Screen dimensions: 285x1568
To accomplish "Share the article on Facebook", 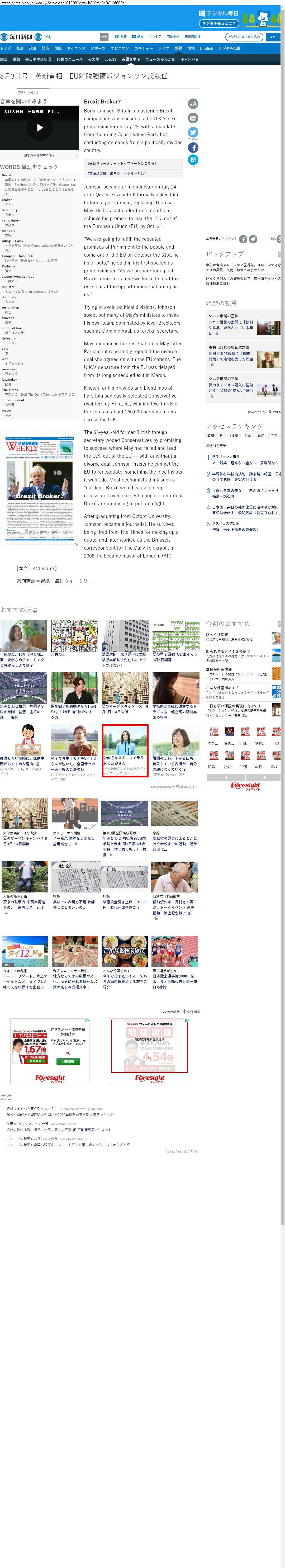I will (x=193, y=147).
